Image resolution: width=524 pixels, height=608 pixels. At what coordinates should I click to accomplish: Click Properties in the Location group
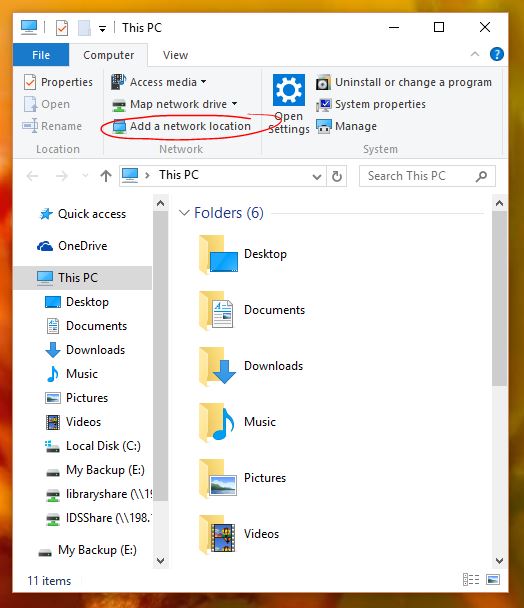pos(58,82)
